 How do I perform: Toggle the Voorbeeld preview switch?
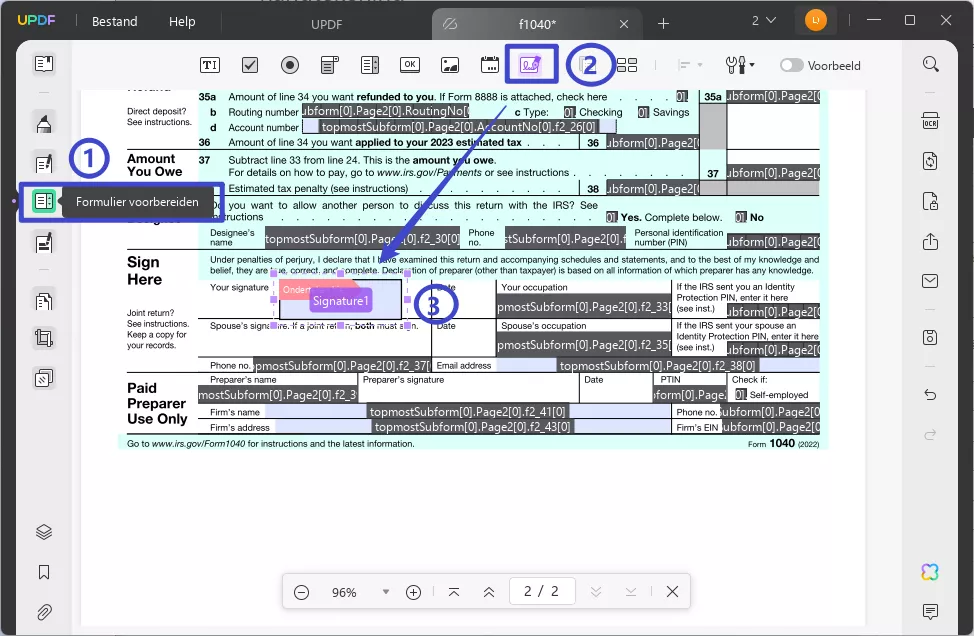tap(792, 65)
